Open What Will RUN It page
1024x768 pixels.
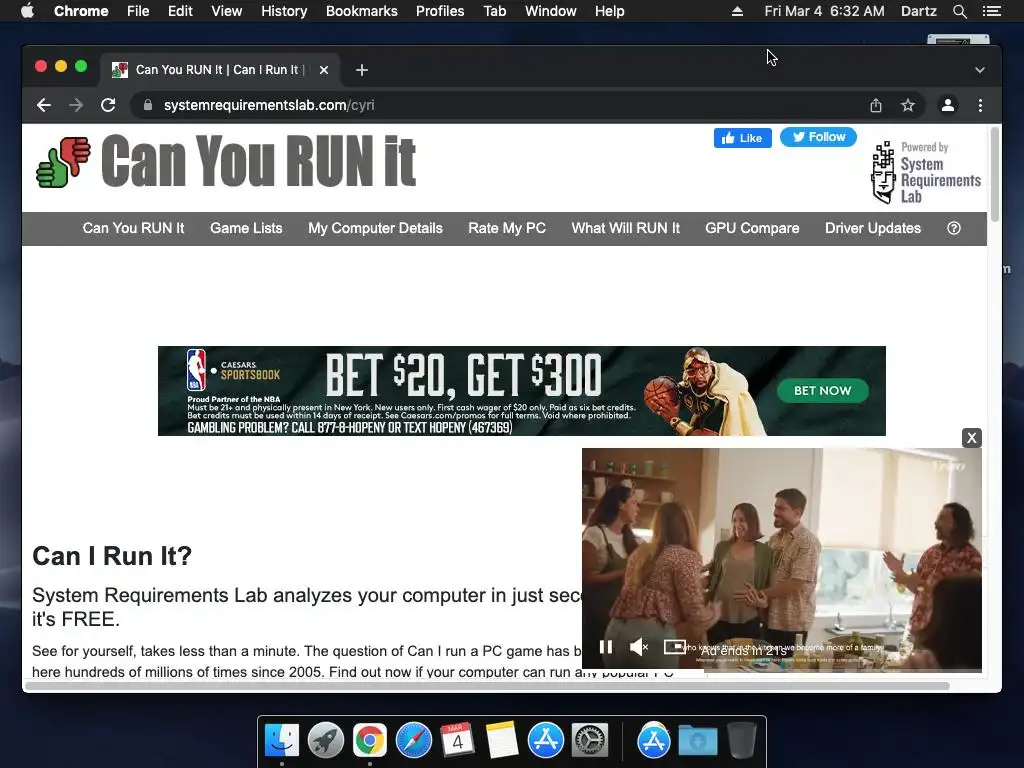[626, 229]
